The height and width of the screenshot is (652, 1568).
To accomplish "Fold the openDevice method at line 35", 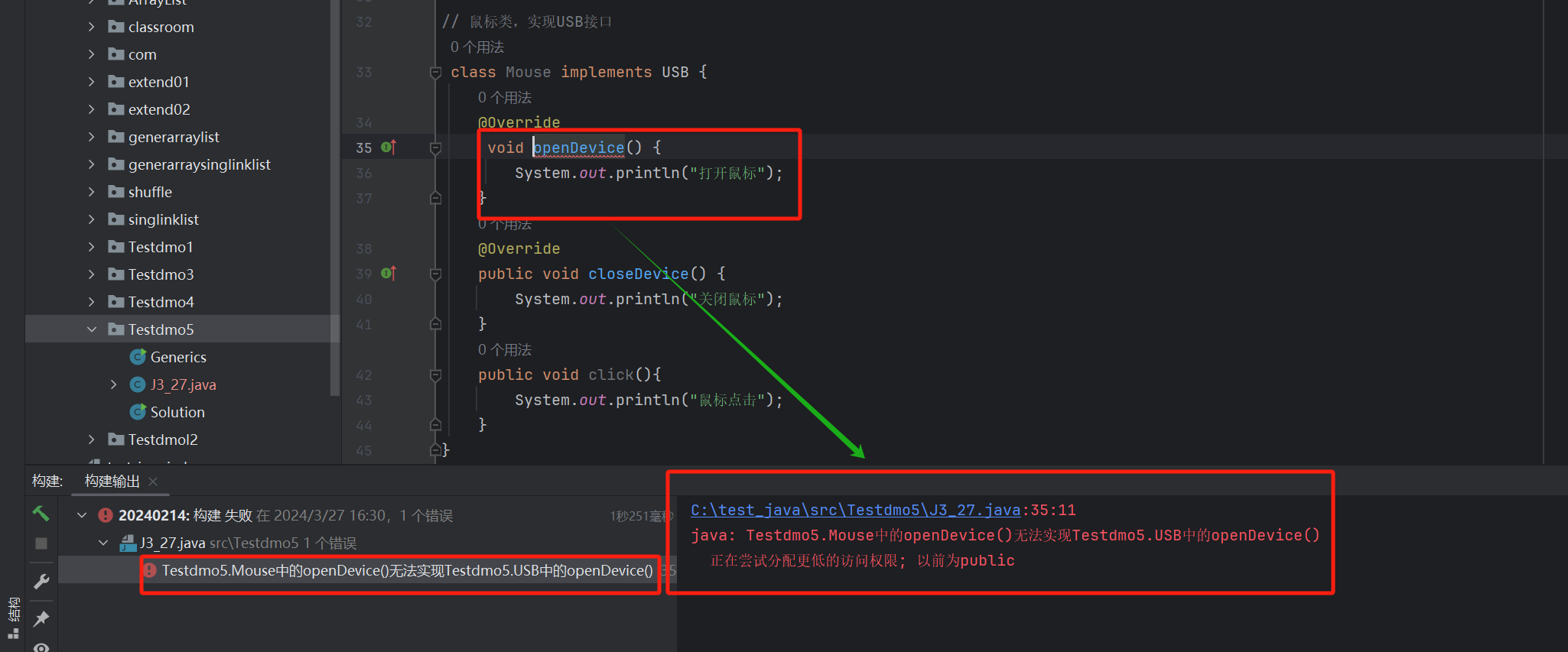I will tap(435, 148).
